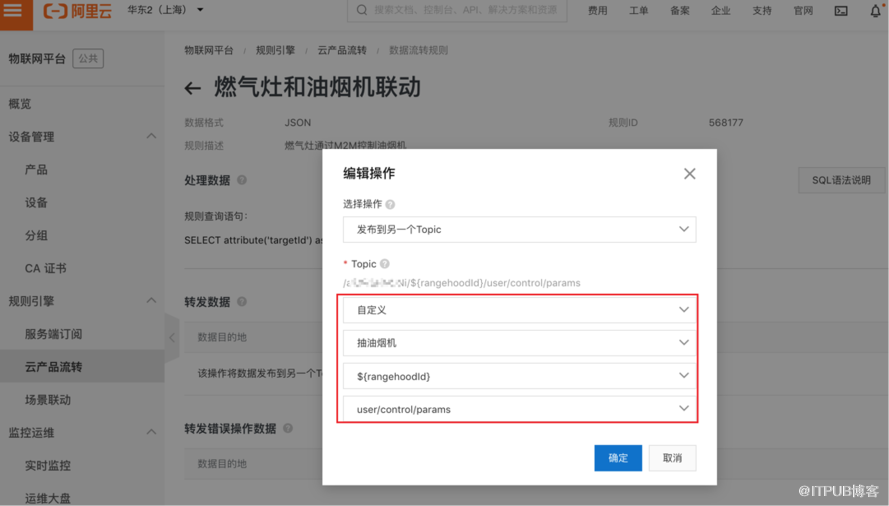
Task: Collapse the 设备管理 sidebar section
Action: [x=151, y=137]
